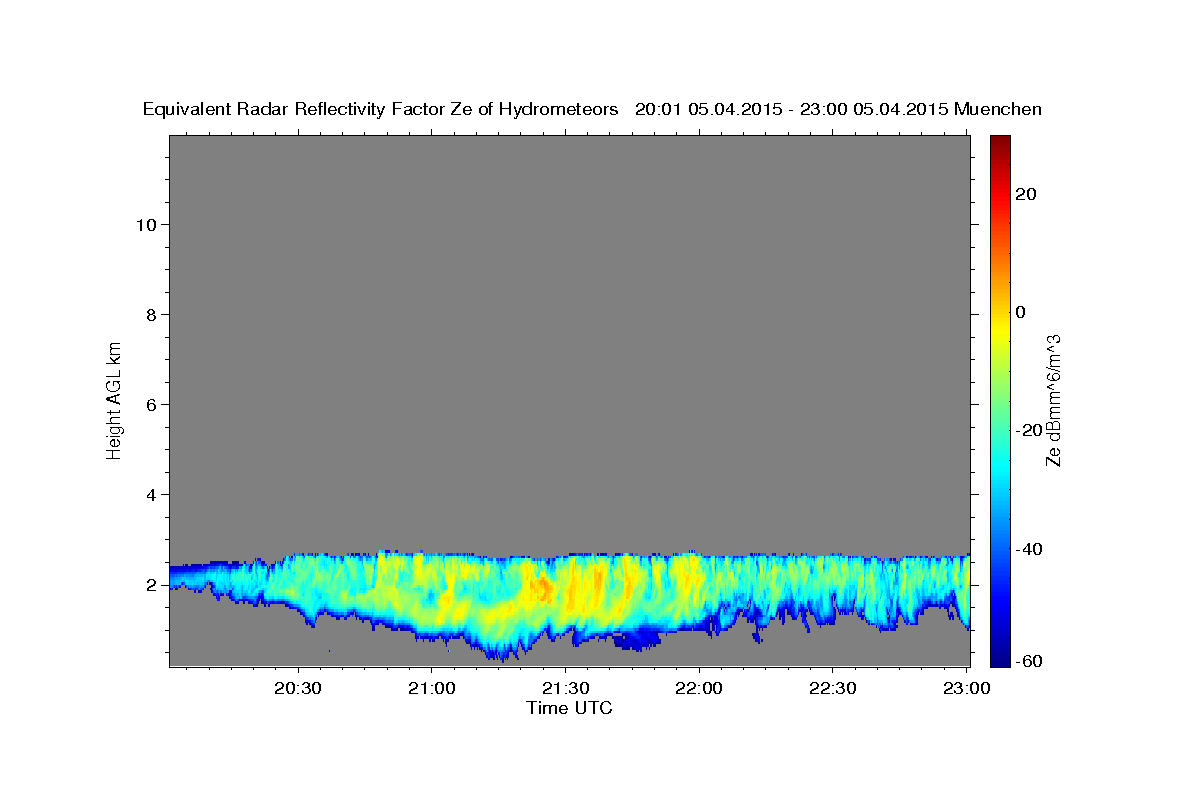Click the orange high-reflectivity core near 21:25
This screenshot has width=1200, height=800.
(x=542, y=587)
